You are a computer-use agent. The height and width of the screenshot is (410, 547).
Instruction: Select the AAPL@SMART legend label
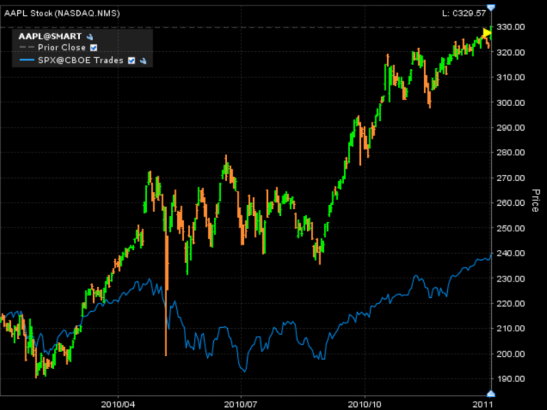[x=50, y=36]
